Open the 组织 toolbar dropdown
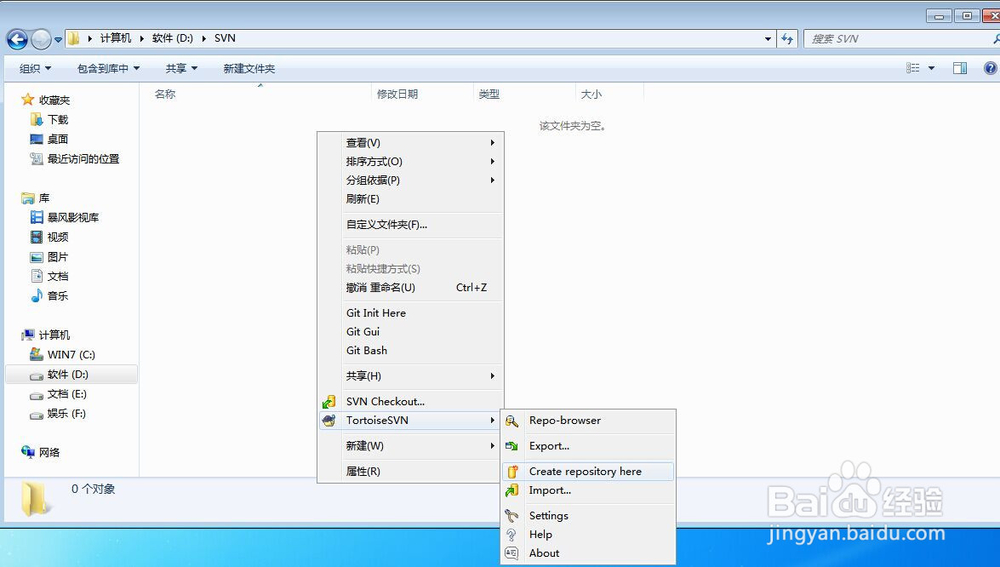 click(35, 68)
